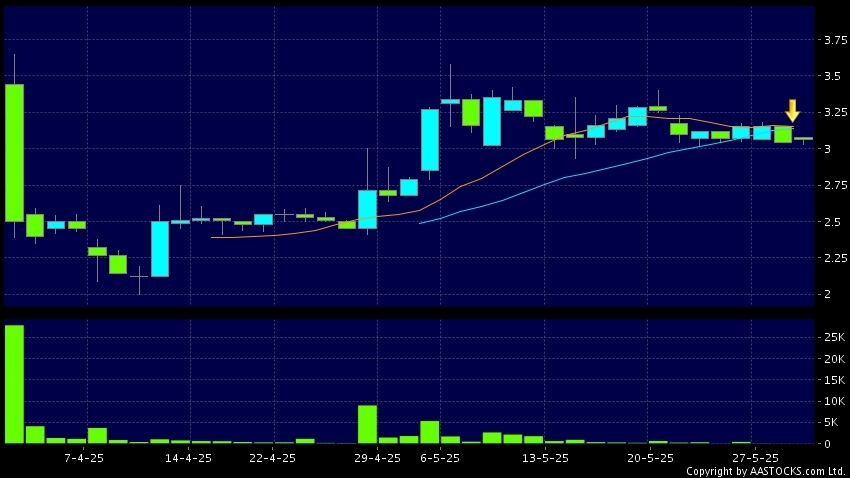Select the 2.25 price axis label
The height and width of the screenshot is (478, 850).
(835, 258)
